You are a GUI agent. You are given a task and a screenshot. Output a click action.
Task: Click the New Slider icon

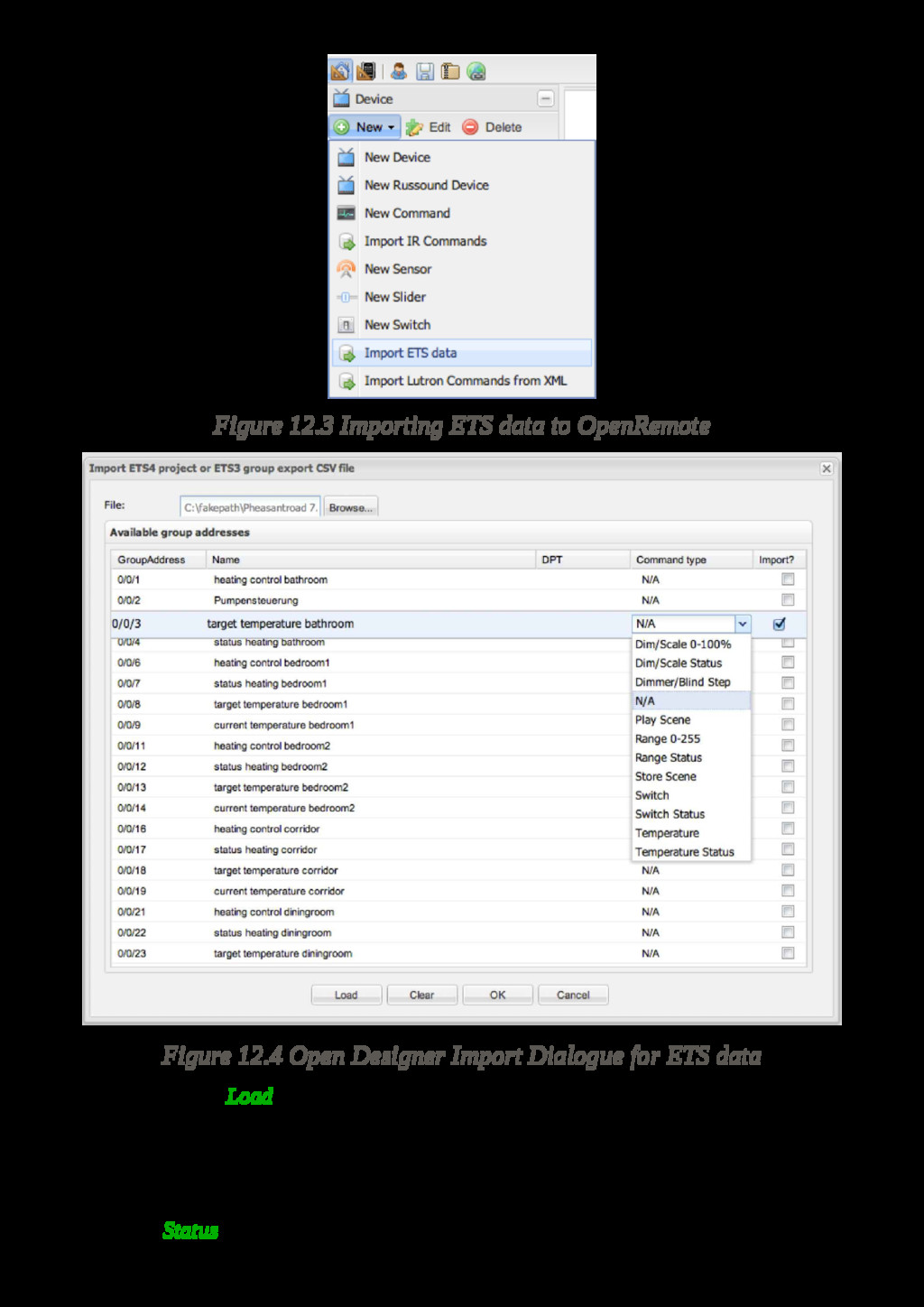click(346, 297)
